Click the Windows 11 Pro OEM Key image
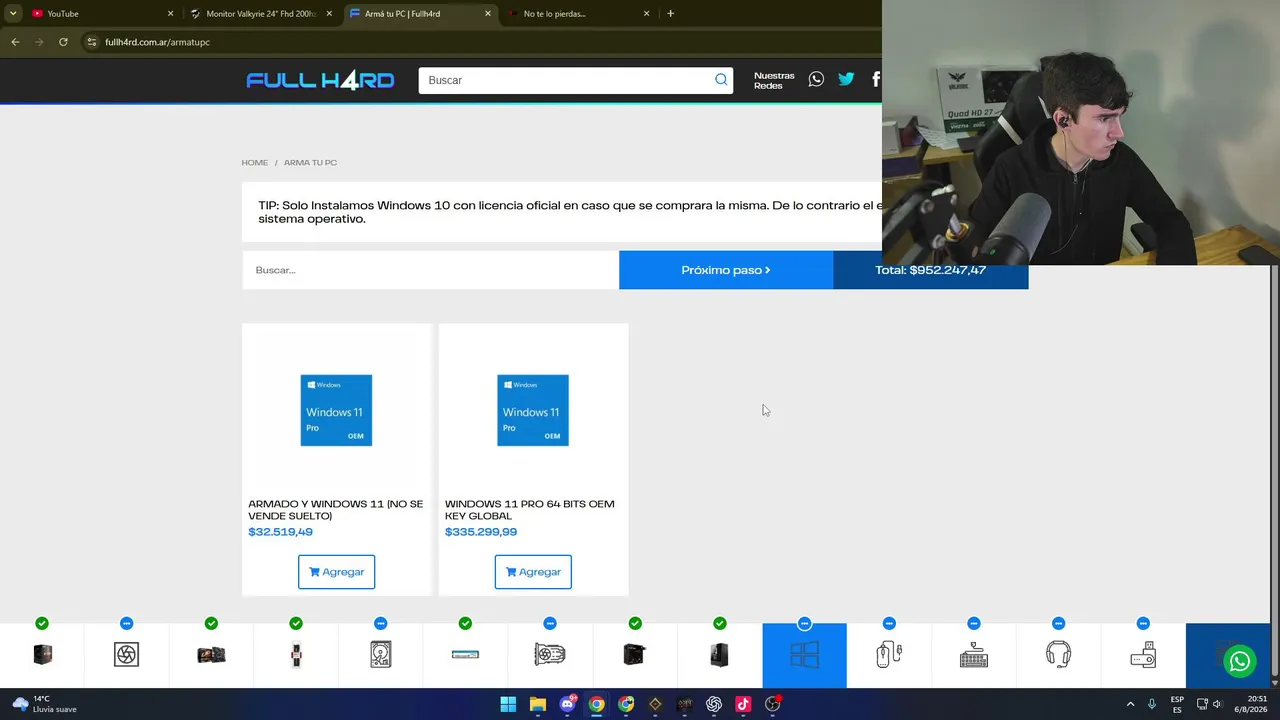The image size is (1280, 720). (x=533, y=410)
